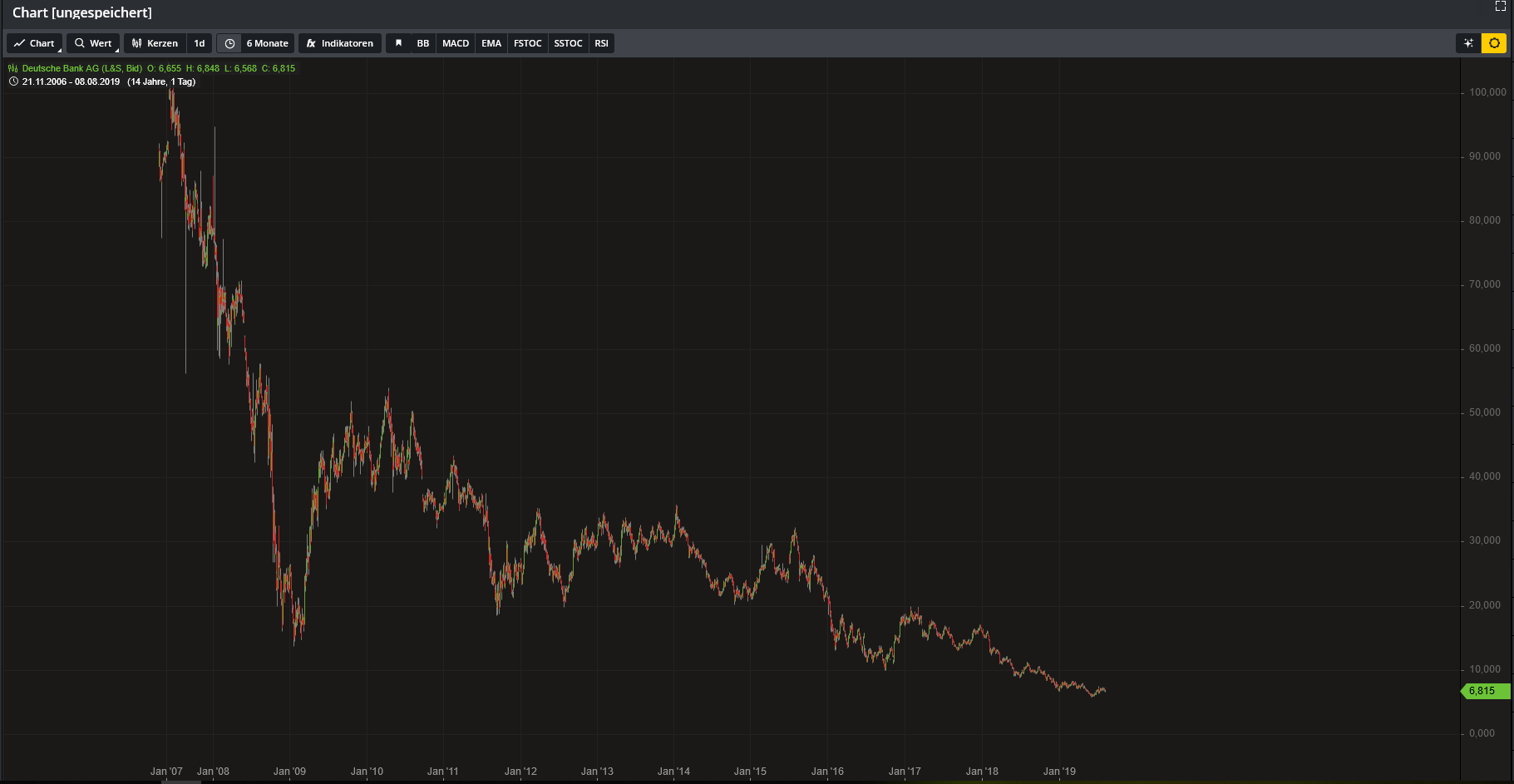Click the fx icon on the Indikatoren button
The width and height of the screenshot is (1514, 784).
coord(310,43)
